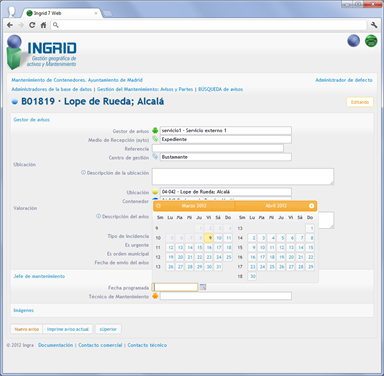Open the BÚSQUEDA de avisos breadcrumb link
Screen dimensions: 384x376
221,89
